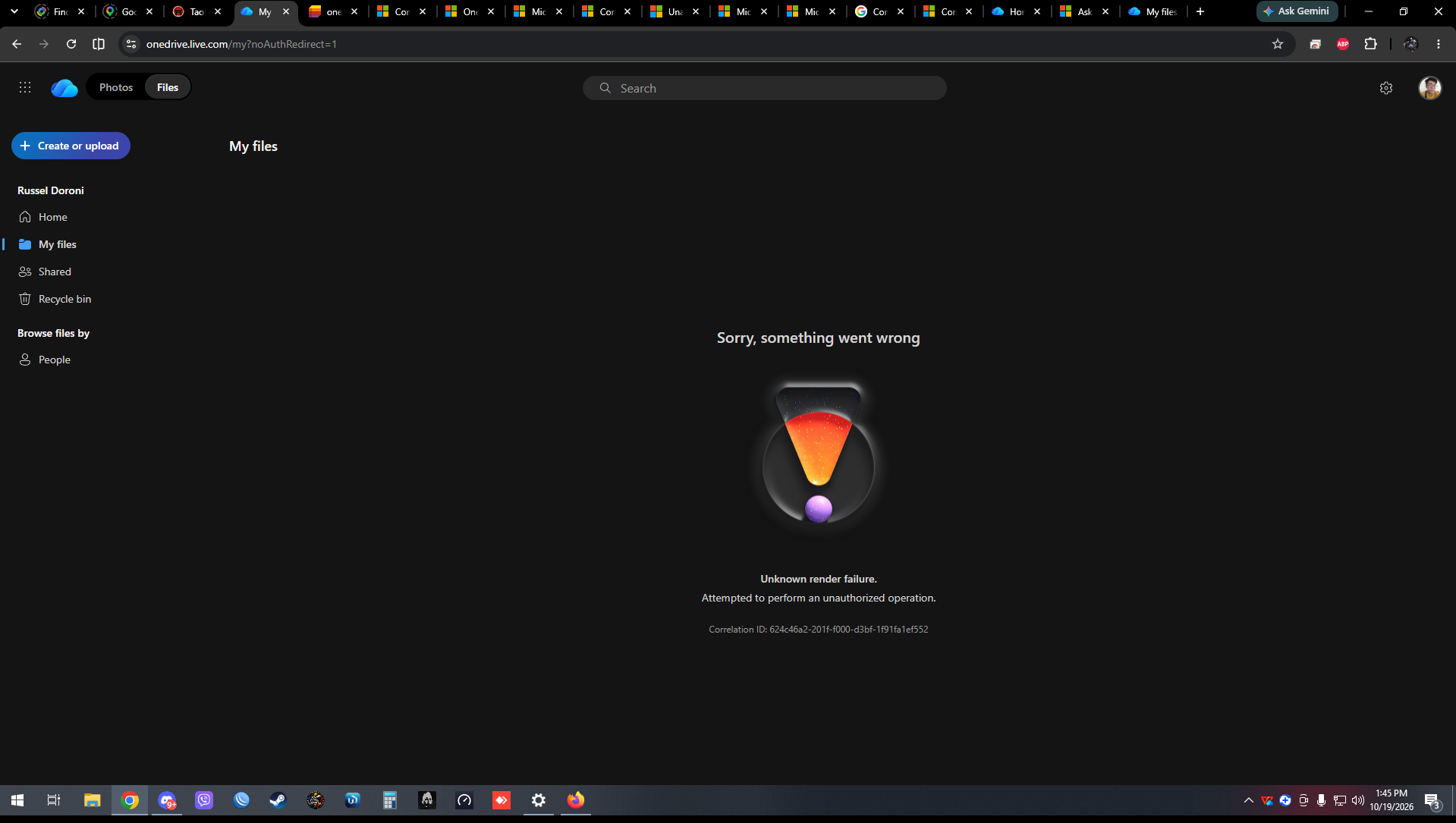Expand the tab search dropdown arrow
1456x823 pixels.
point(14,11)
